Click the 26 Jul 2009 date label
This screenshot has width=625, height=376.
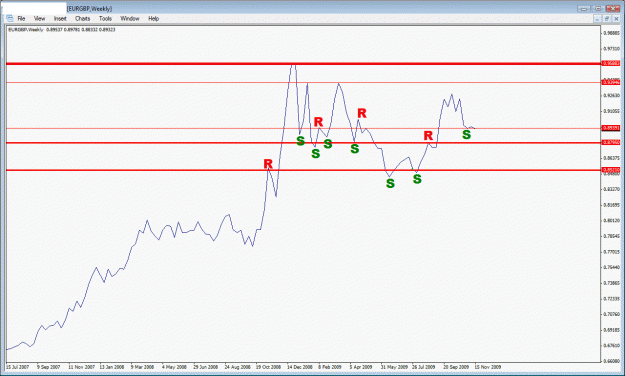424,367
